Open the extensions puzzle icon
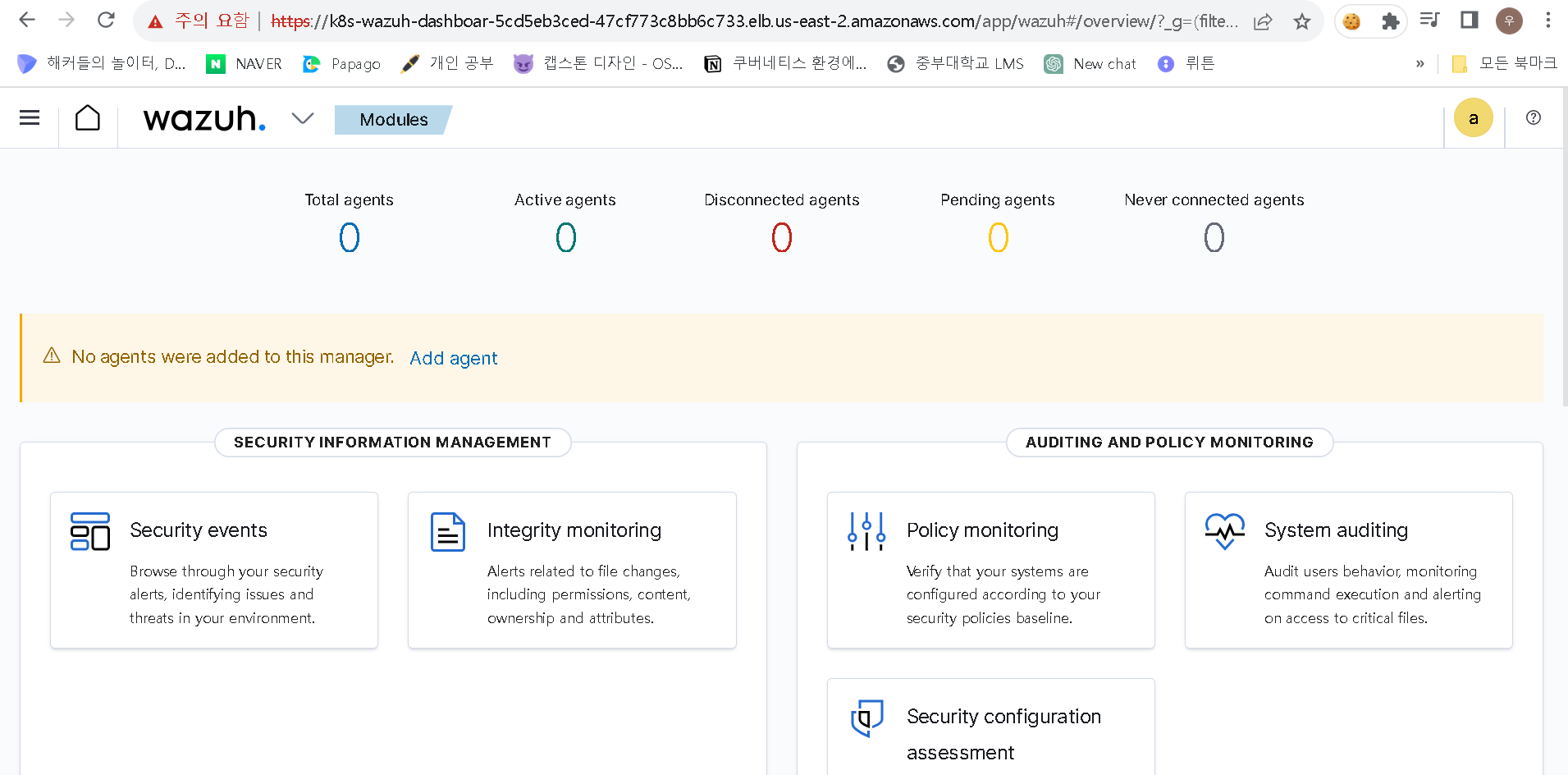 [1390, 21]
